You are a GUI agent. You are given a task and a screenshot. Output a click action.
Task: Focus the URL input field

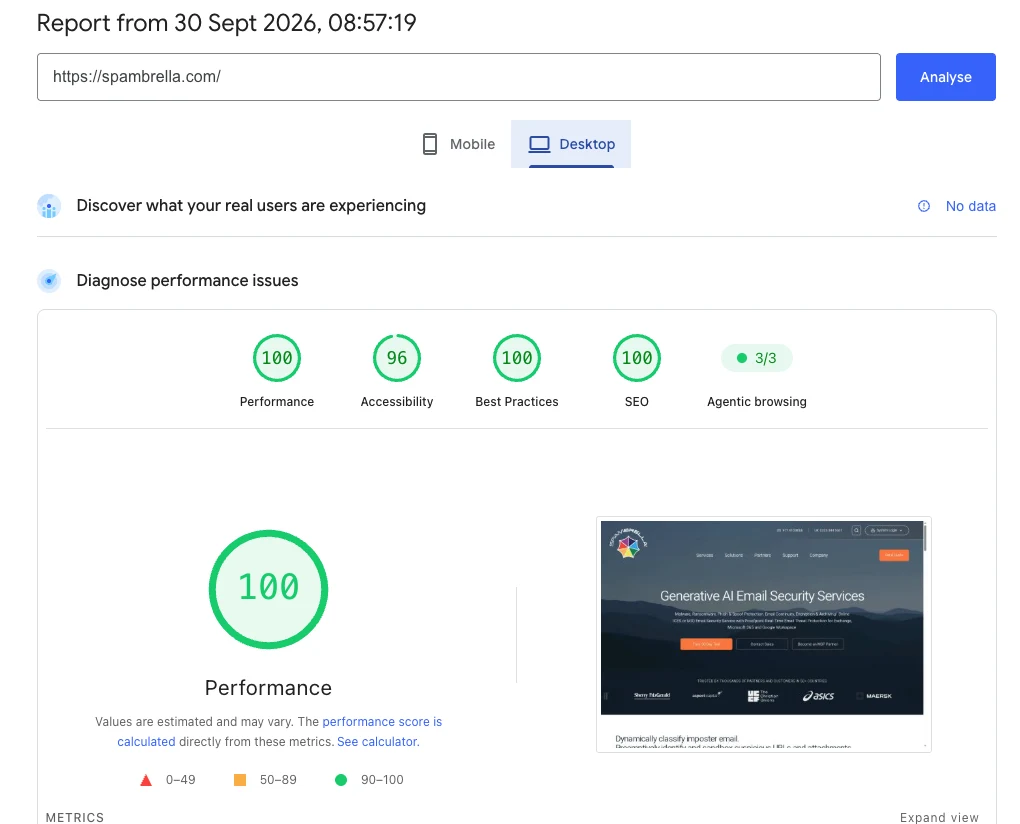point(459,77)
